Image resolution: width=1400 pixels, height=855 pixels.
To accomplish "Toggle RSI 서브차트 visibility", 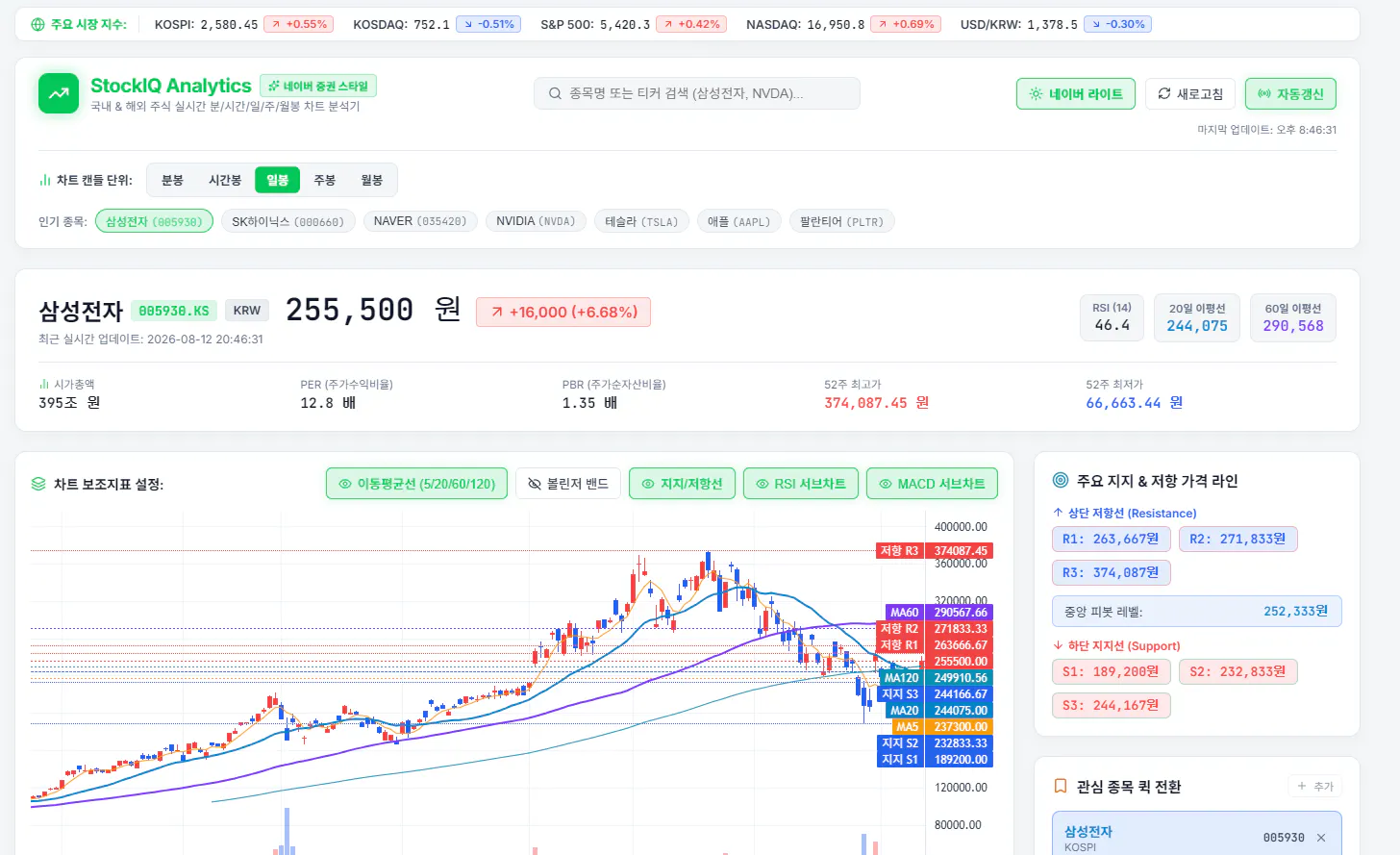I will click(x=801, y=484).
